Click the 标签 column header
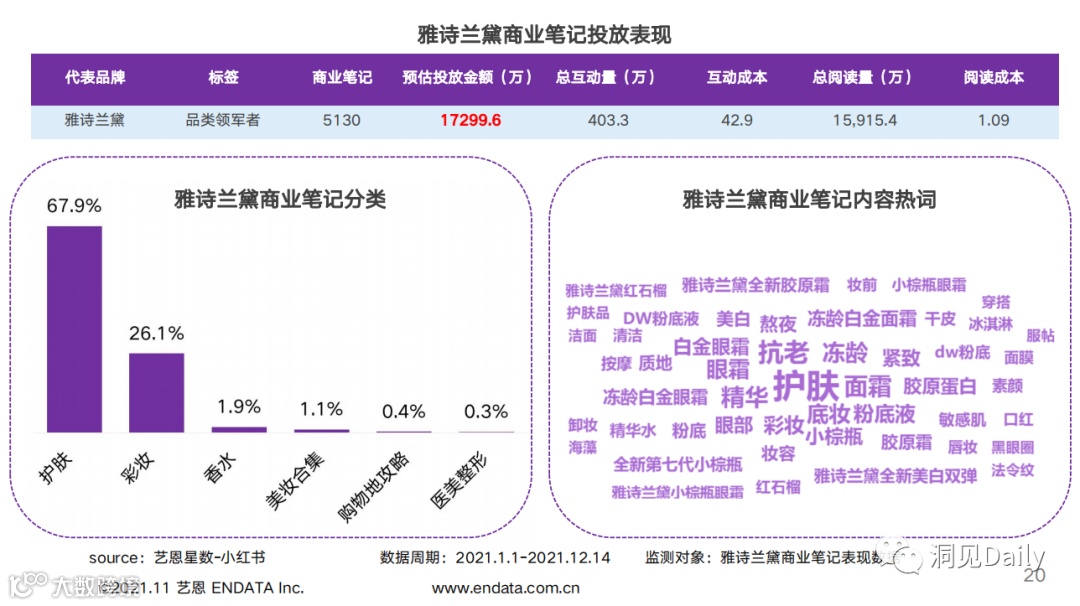The image size is (1080, 606). tap(223, 77)
